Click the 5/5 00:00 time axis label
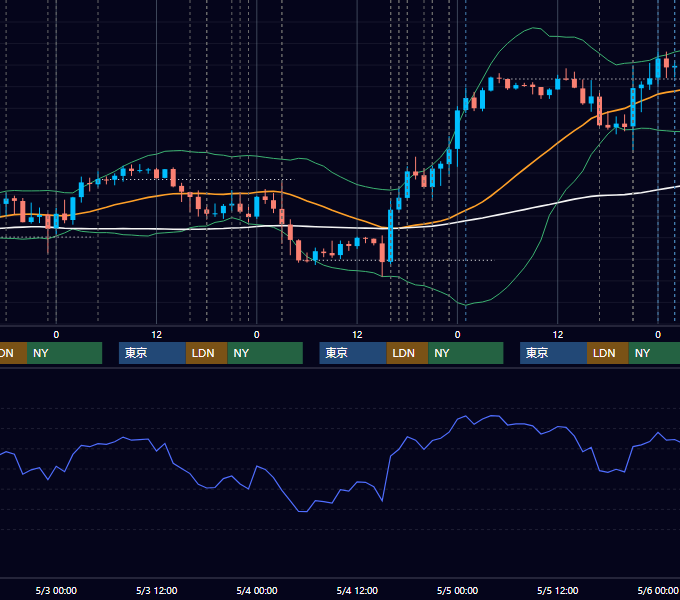680x600 pixels. pyautogui.click(x=457, y=590)
